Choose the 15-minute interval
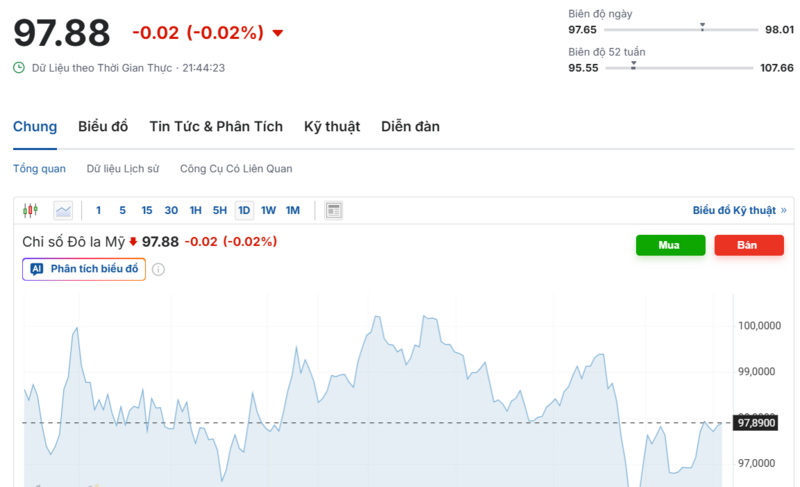The width and height of the screenshot is (800, 487). pyautogui.click(x=146, y=210)
